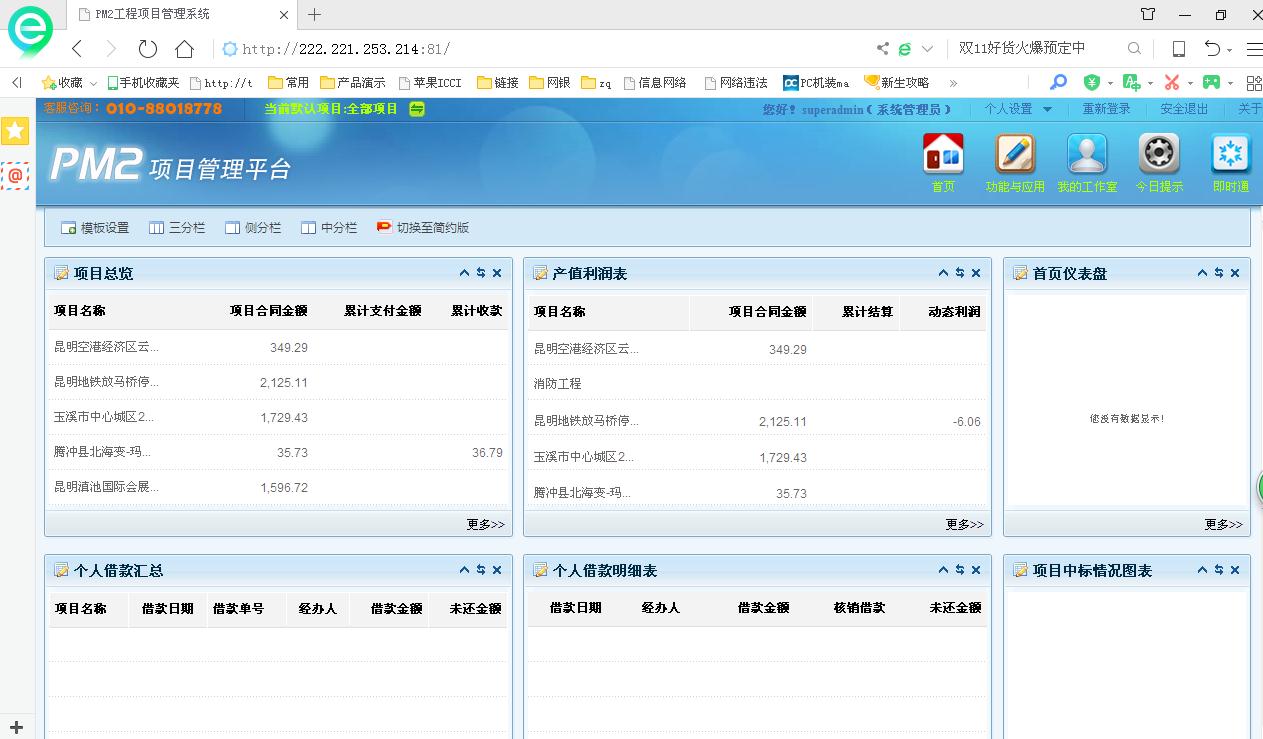The height and width of the screenshot is (739, 1263).
Task: Click 更多>> link in 项目总览
Action: pyautogui.click(x=485, y=524)
